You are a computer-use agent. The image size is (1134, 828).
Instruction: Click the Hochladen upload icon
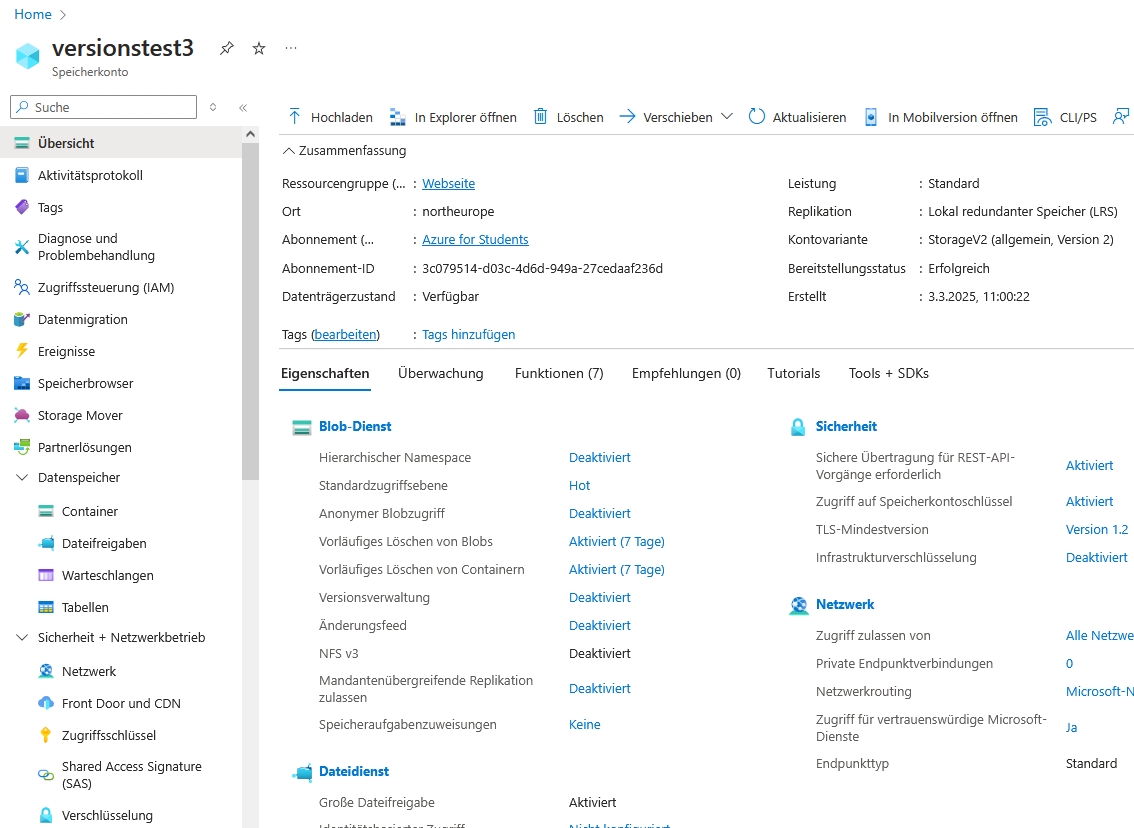tap(295, 117)
